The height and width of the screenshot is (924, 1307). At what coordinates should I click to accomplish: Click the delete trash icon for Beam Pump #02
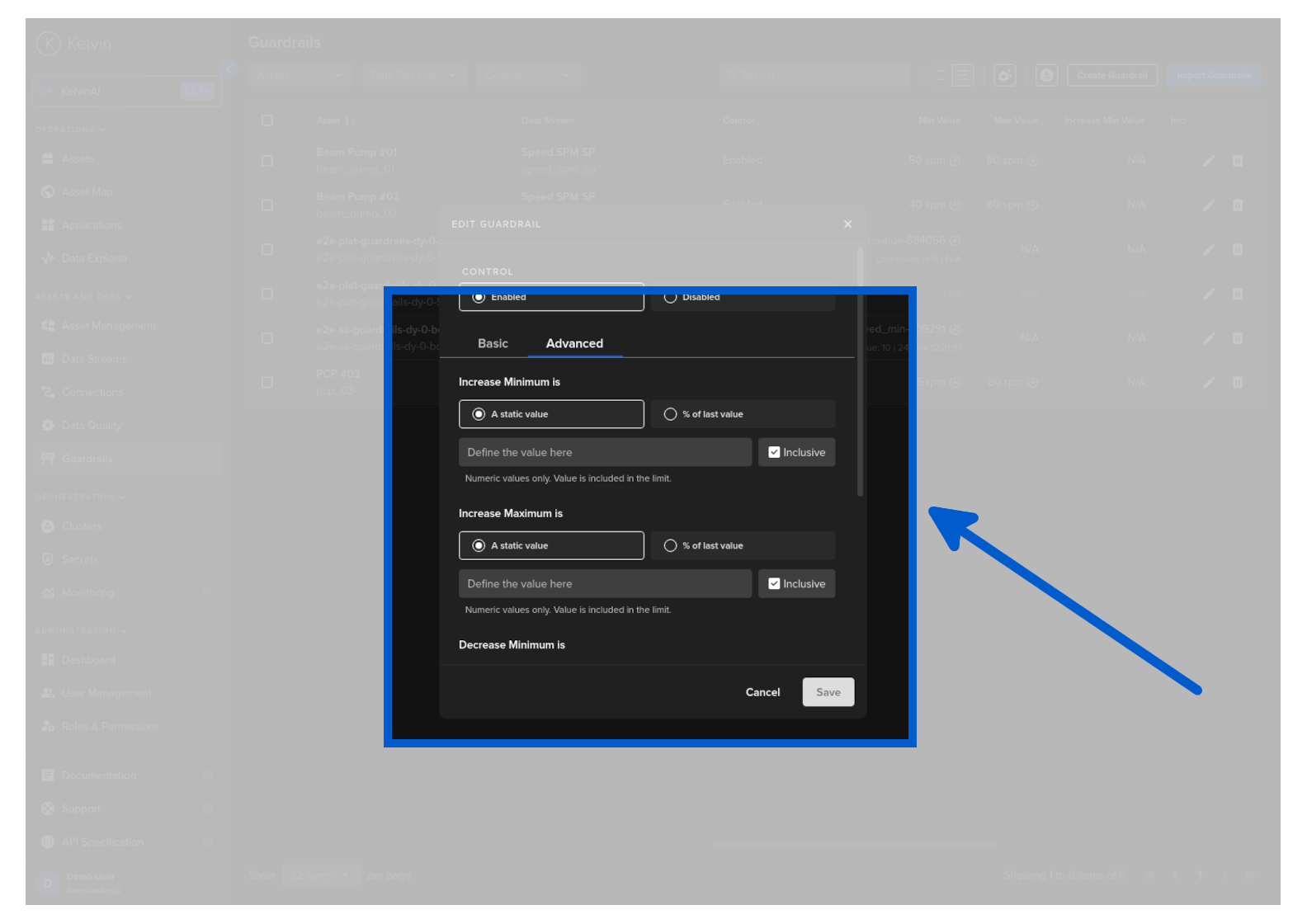tap(1238, 205)
